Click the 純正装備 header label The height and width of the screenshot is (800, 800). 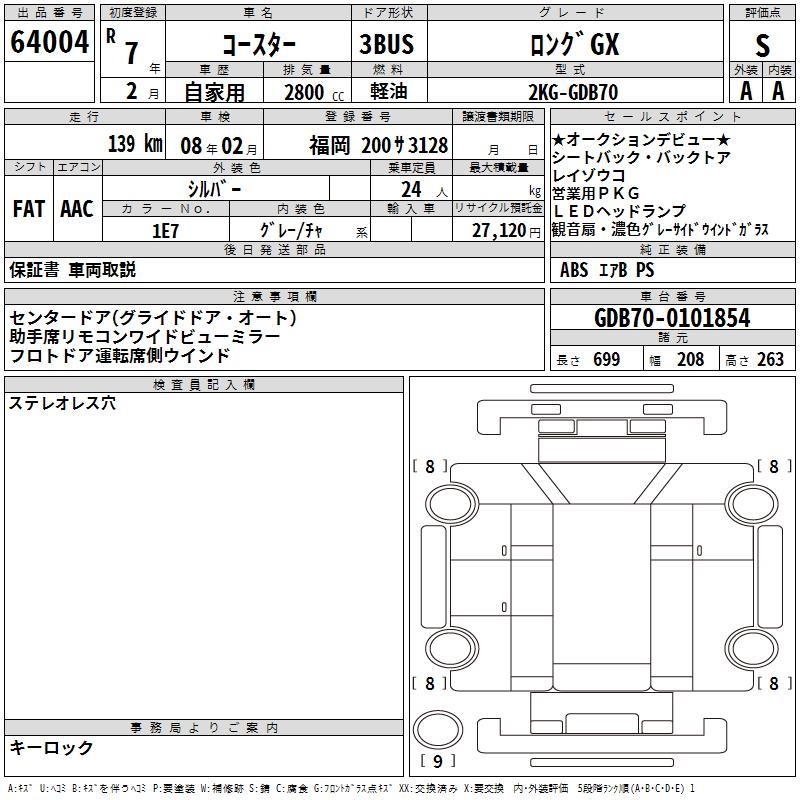pyautogui.click(x=672, y=249)
